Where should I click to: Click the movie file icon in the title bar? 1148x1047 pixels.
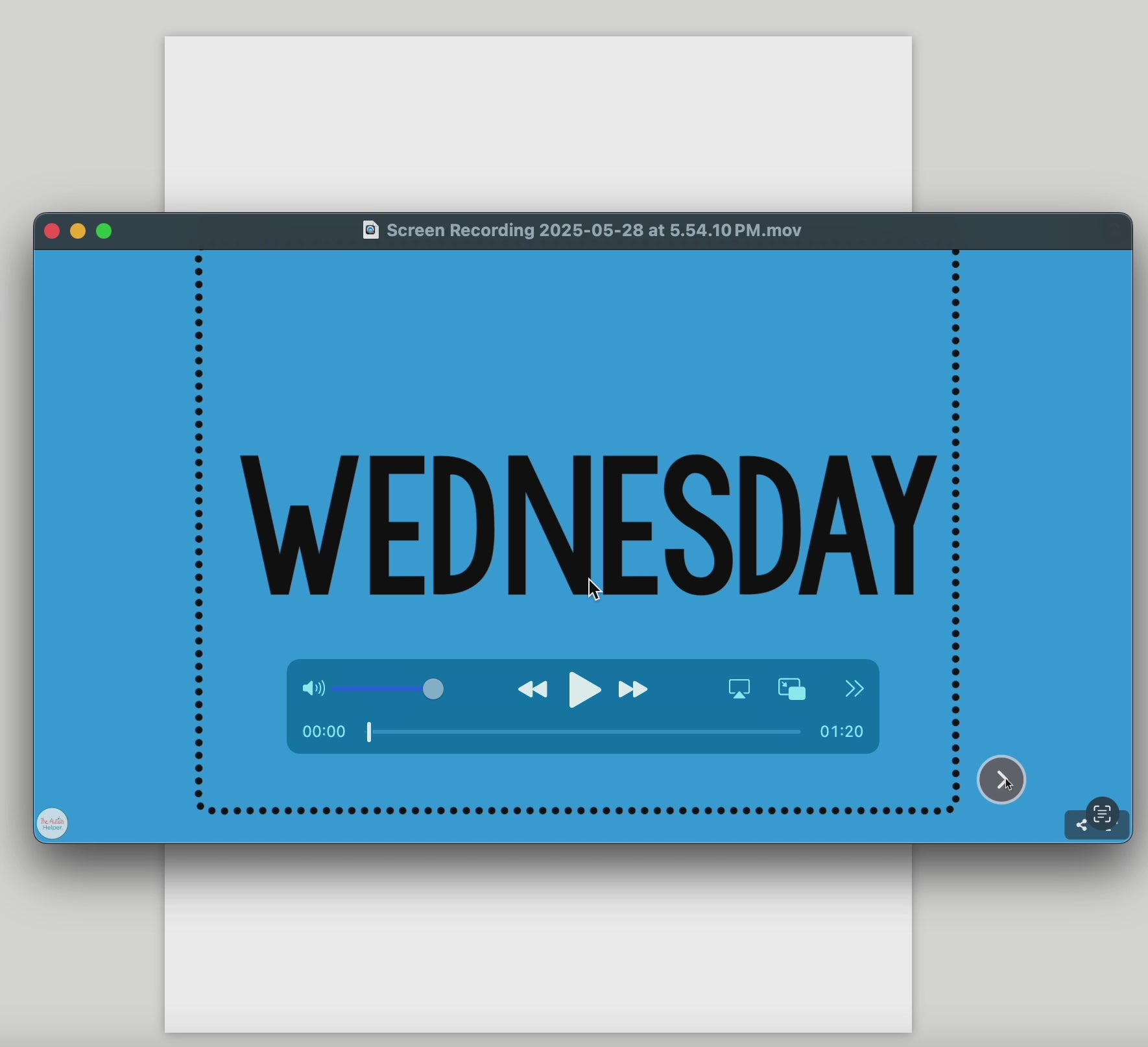(x=370, y=230)
